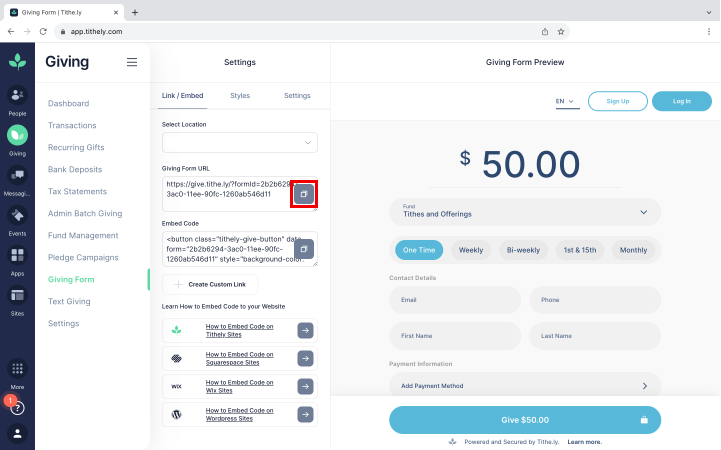
Task: Open Text Giving menu item
Action: pos(69,302)
